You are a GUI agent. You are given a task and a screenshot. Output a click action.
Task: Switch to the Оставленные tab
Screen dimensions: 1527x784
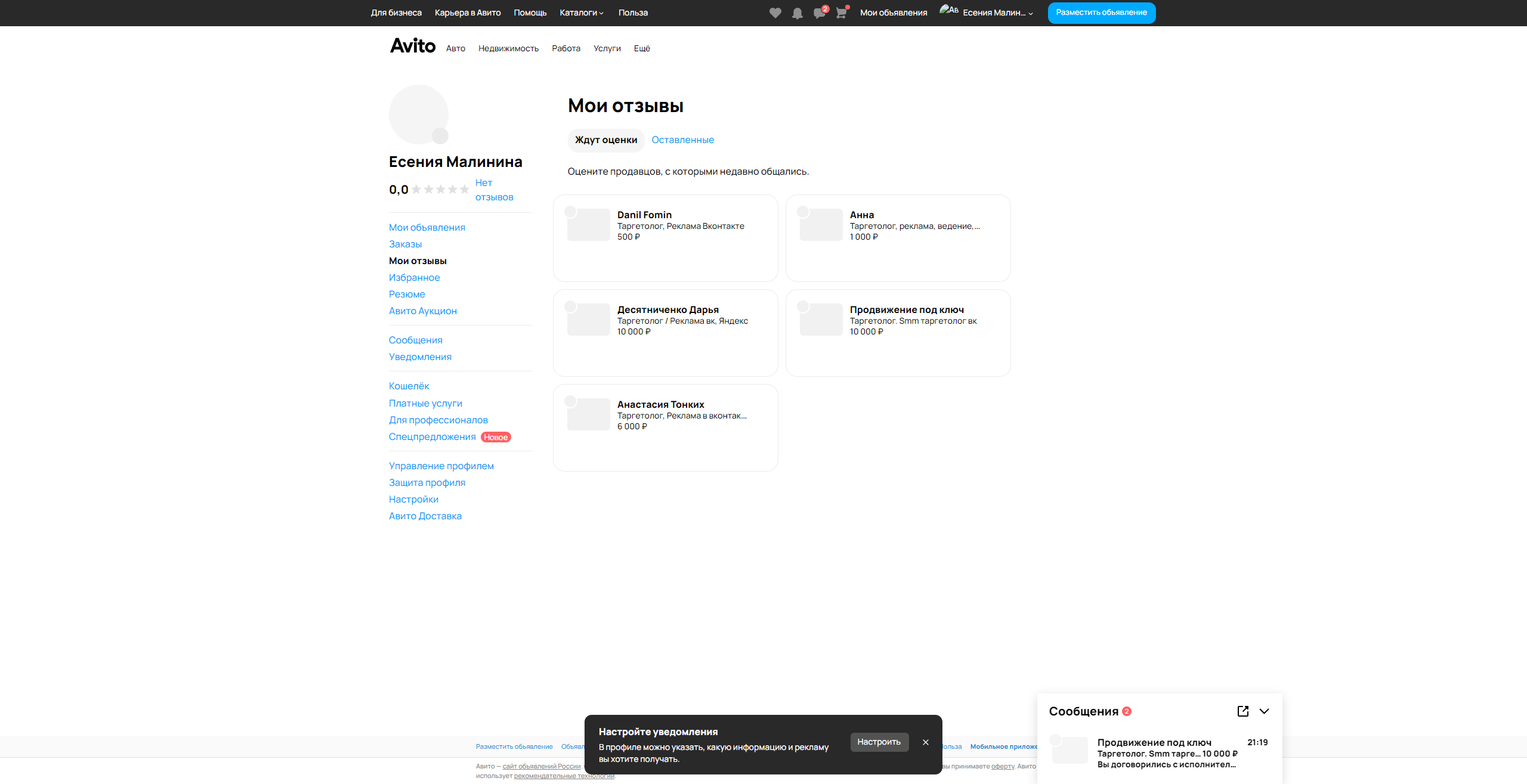682,140
